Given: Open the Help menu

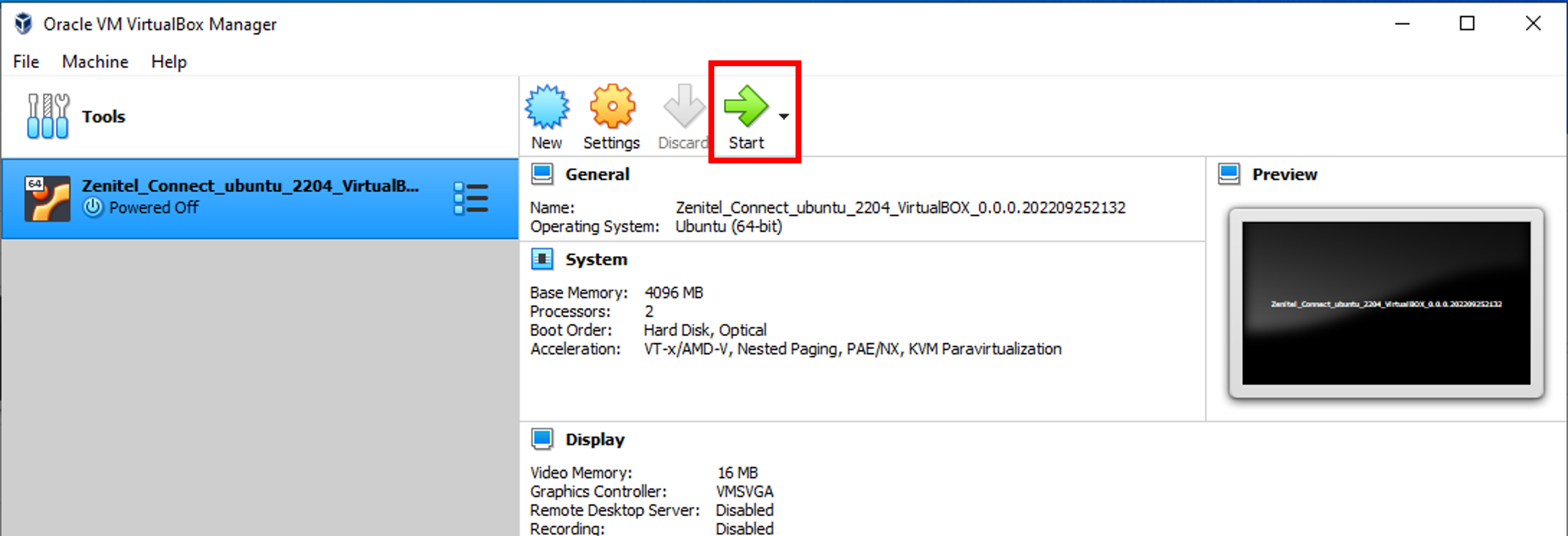Looking at the screenshot, I should [x=168, y=62].
